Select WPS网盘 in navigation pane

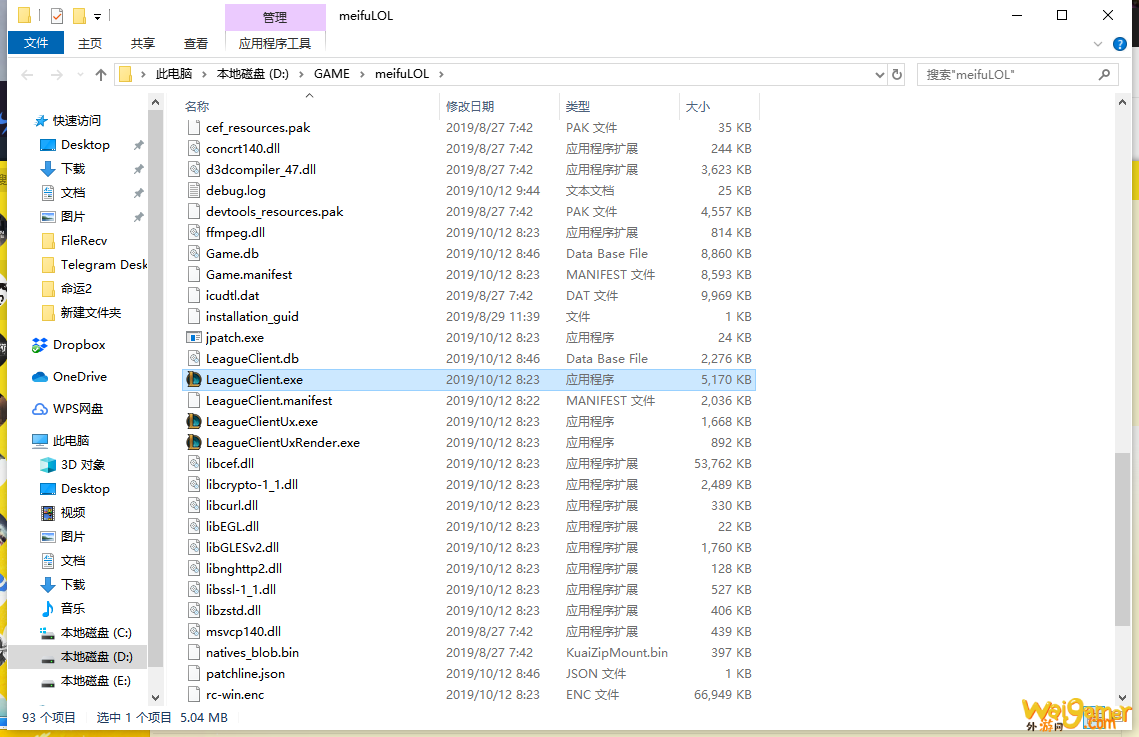78,409
